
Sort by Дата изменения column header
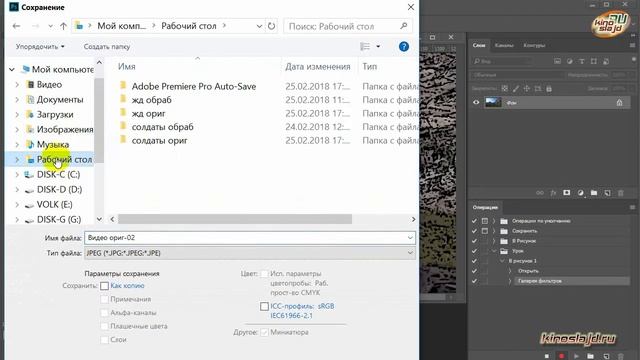pos(318,67)
